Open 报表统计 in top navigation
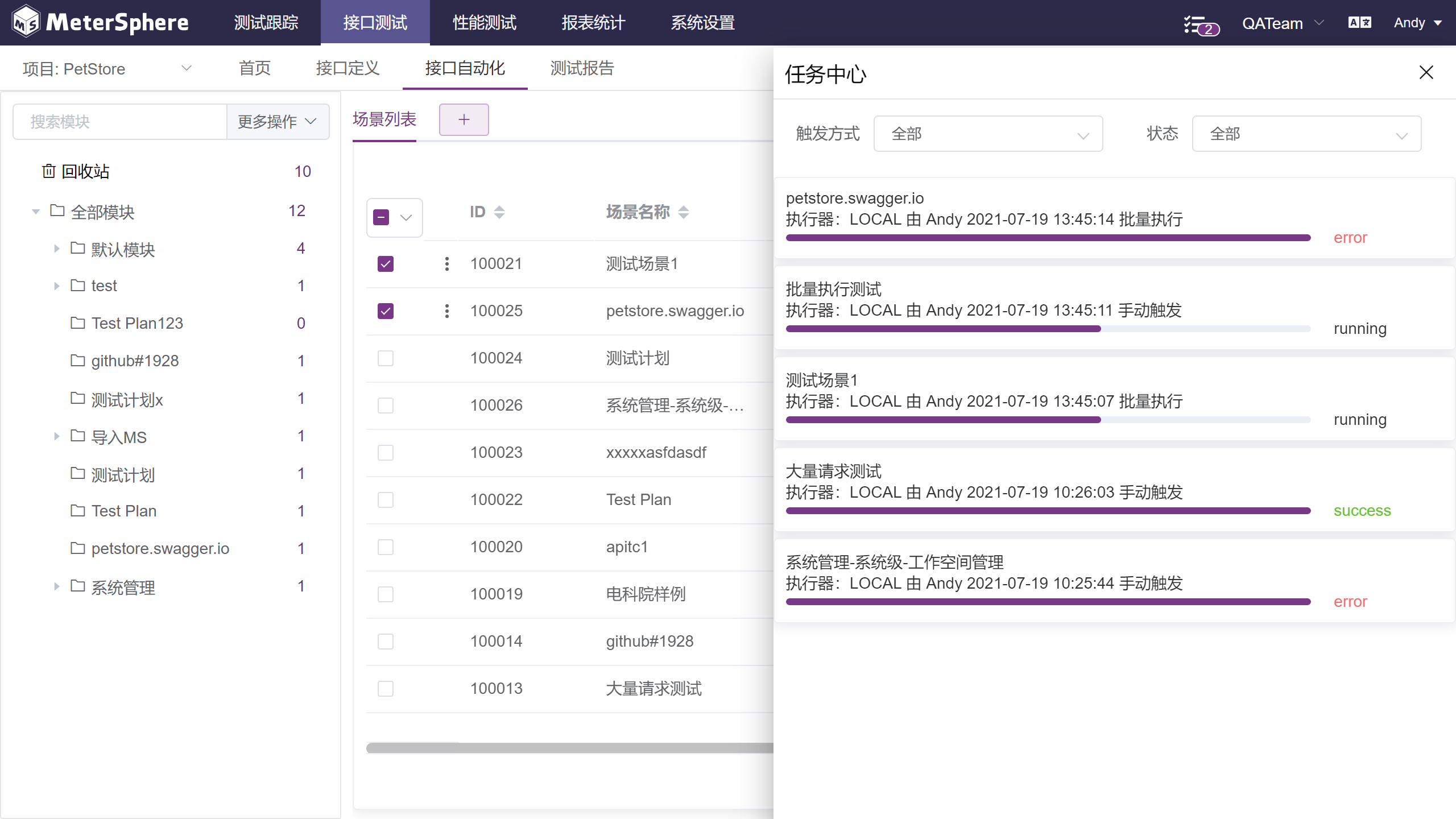This screenshot has height=819, width=1456. pyautogui.click(x=594, y=23)
